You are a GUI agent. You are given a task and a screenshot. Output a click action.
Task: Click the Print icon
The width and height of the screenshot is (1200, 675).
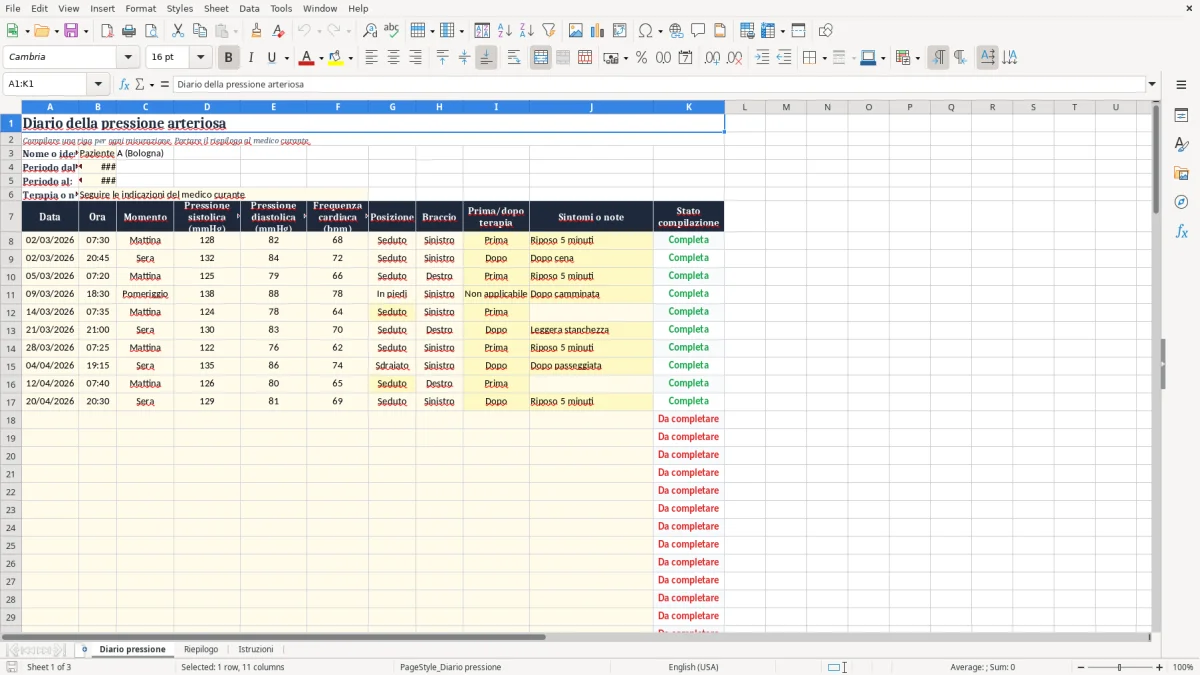tap(129, 31)
